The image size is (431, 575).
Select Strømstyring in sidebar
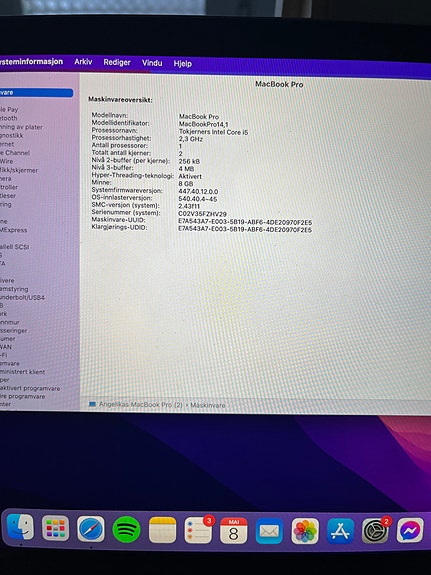[x=14, y=289]
